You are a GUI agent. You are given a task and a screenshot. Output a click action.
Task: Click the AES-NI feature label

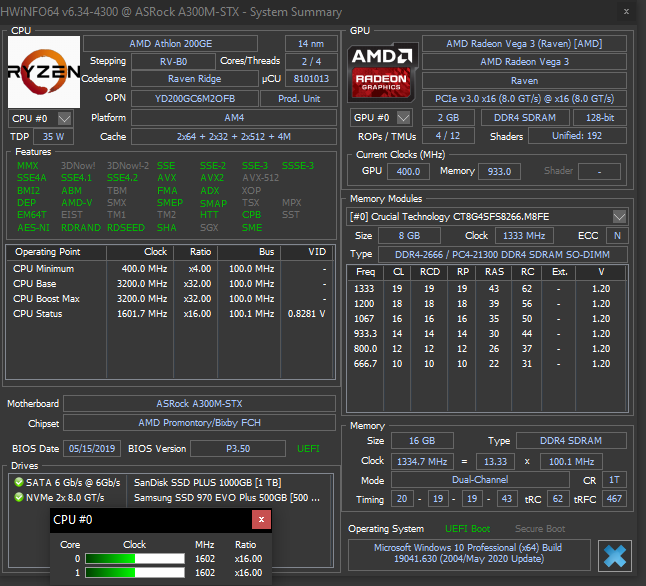pyautogui.click(x=33, y=227)
